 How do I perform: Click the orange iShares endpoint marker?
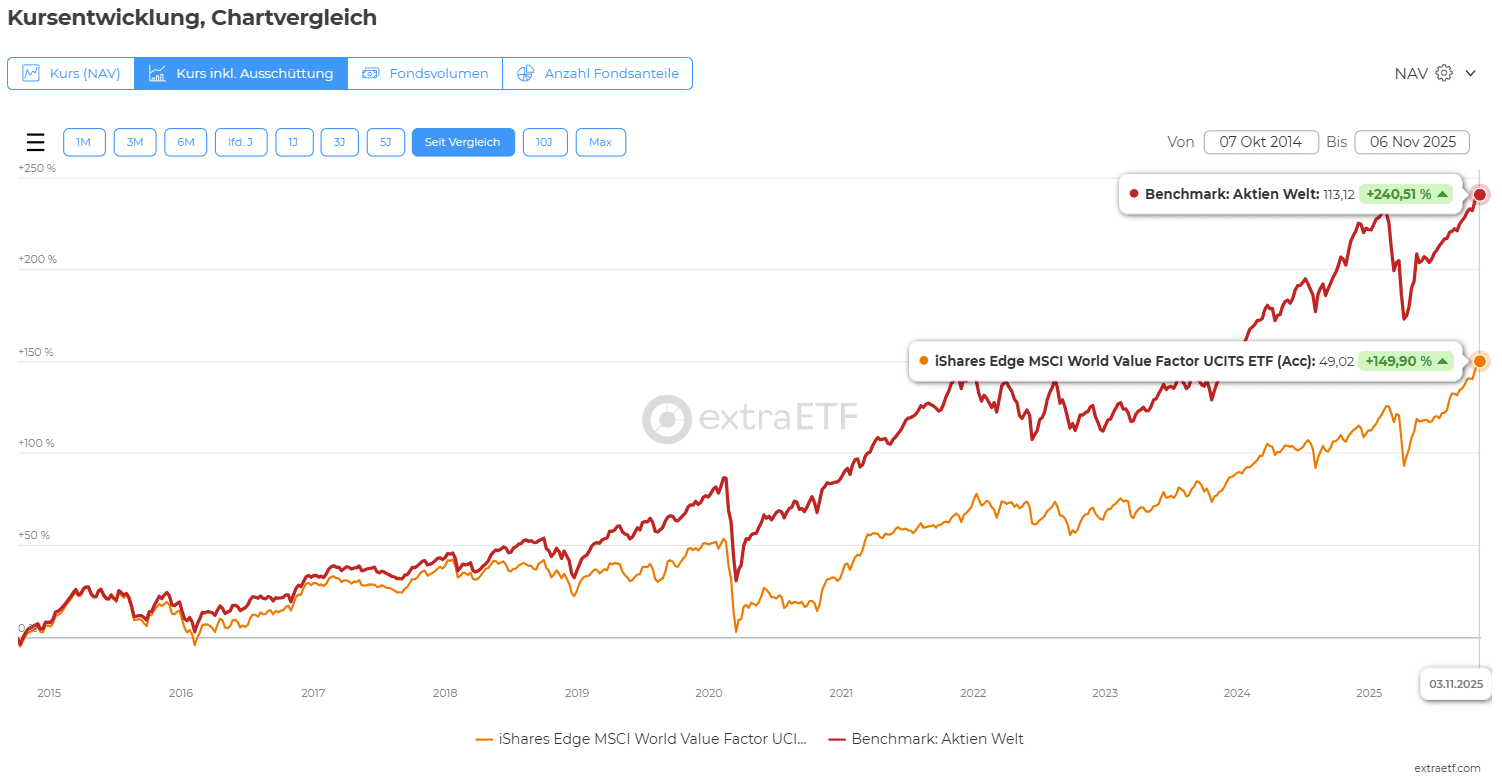click(1480, 361)
